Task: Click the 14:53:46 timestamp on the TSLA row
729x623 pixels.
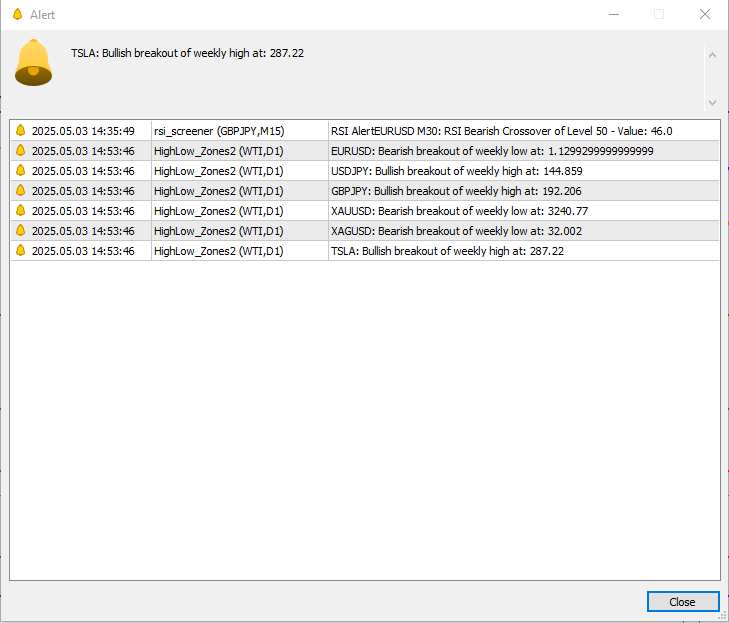Action: click(x=83, y=251)
